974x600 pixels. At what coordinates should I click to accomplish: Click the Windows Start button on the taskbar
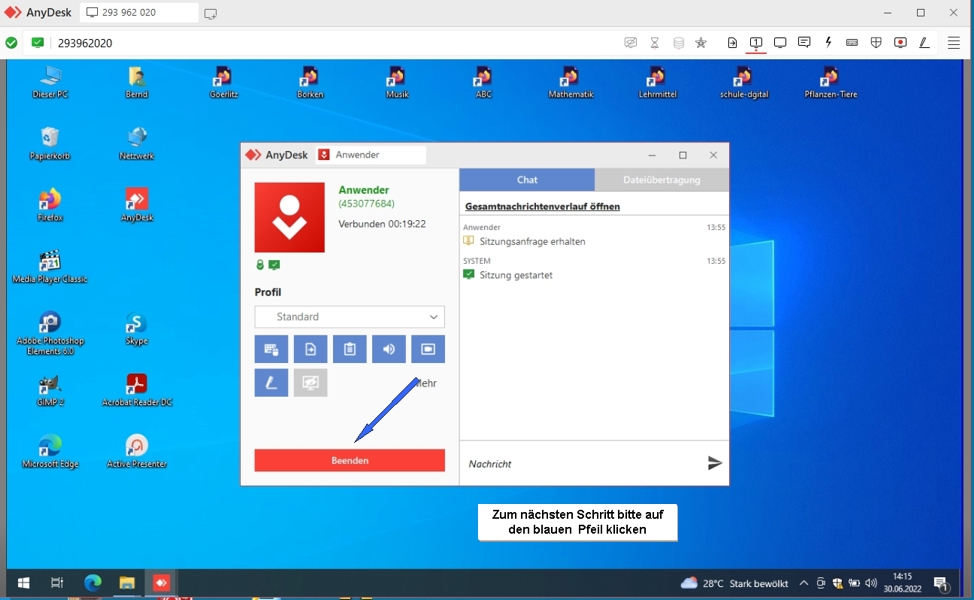[23, 583]
